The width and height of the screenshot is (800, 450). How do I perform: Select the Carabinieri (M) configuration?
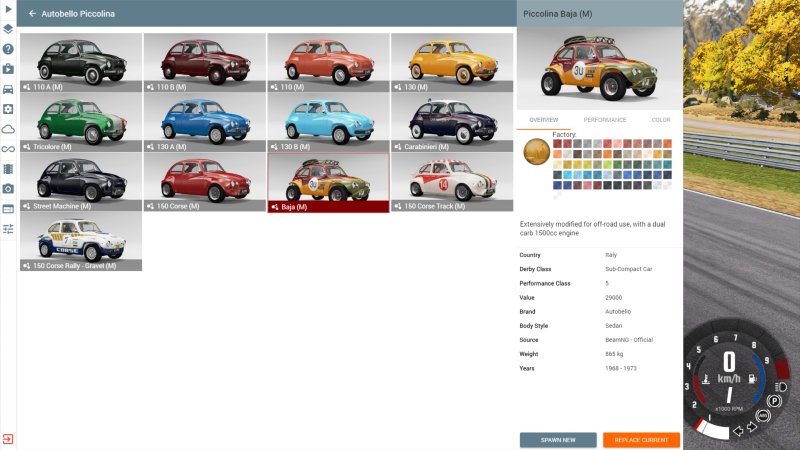pyautogui.click(x=452, y=122)
